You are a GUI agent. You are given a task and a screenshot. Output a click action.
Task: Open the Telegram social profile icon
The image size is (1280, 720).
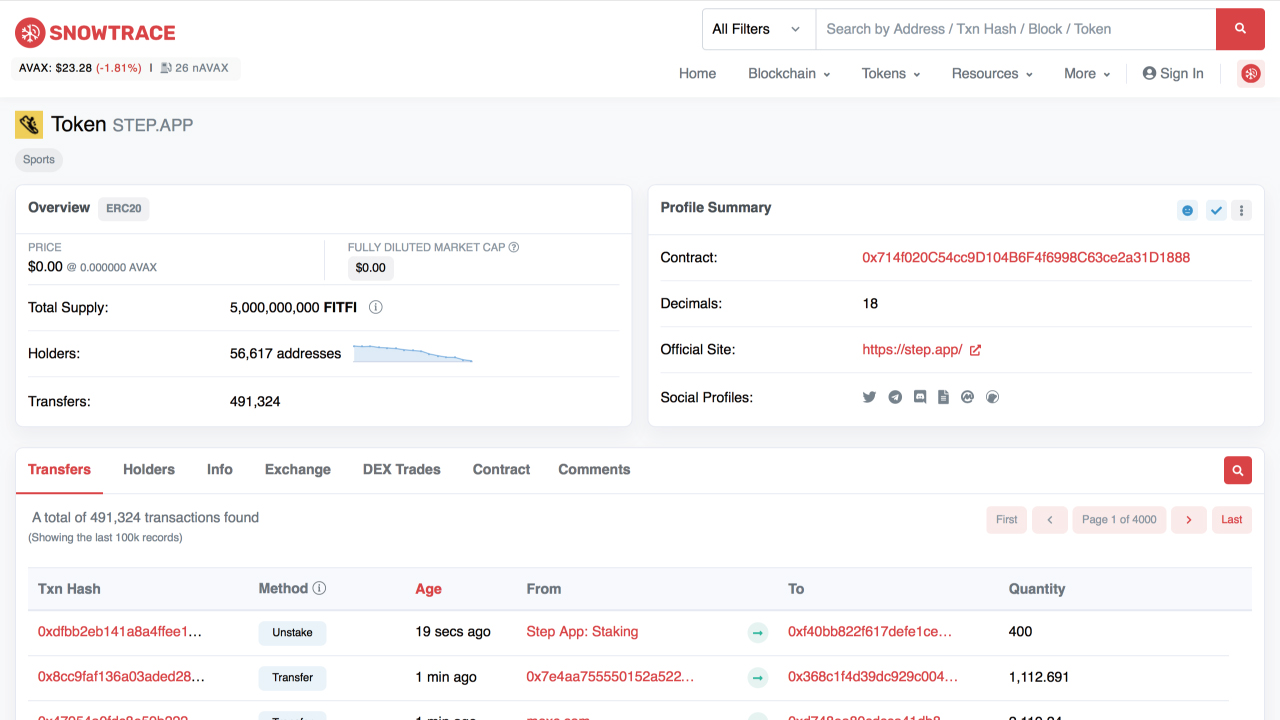tap(895, 397)
